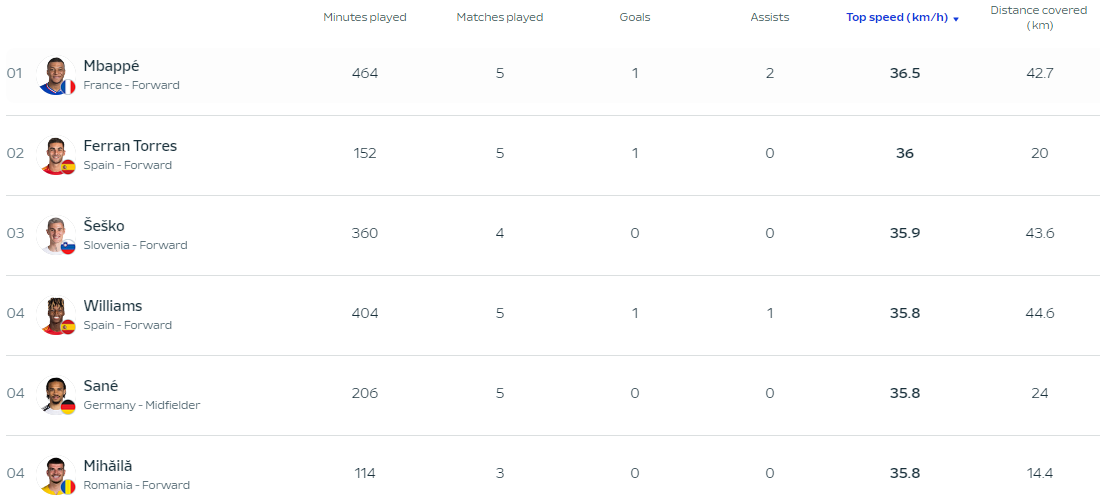Click Williams's player avatar

tap(56, 316)
